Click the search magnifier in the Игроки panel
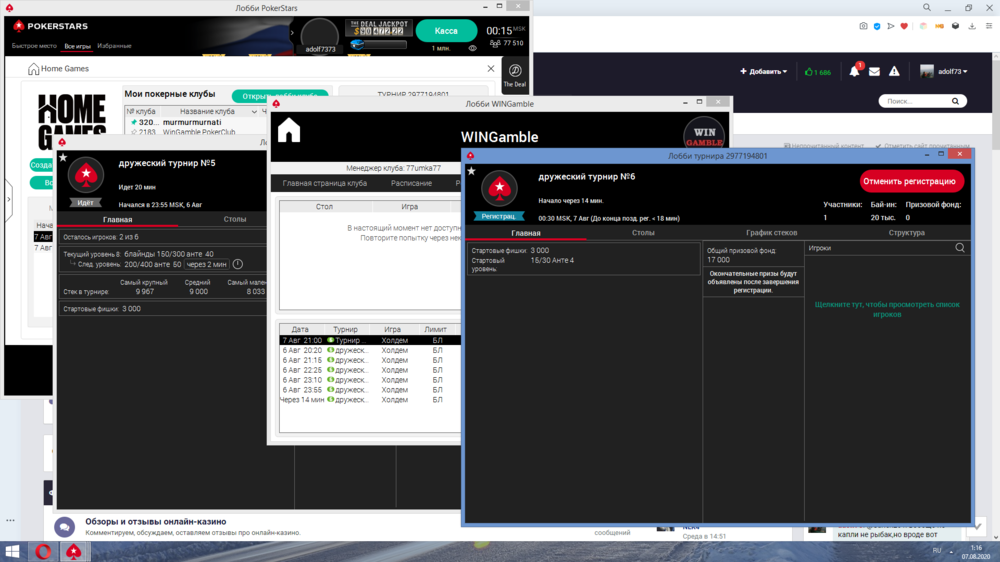Image resolution: width=1000 pixels, height=562 pixels. tap(960, 248)
